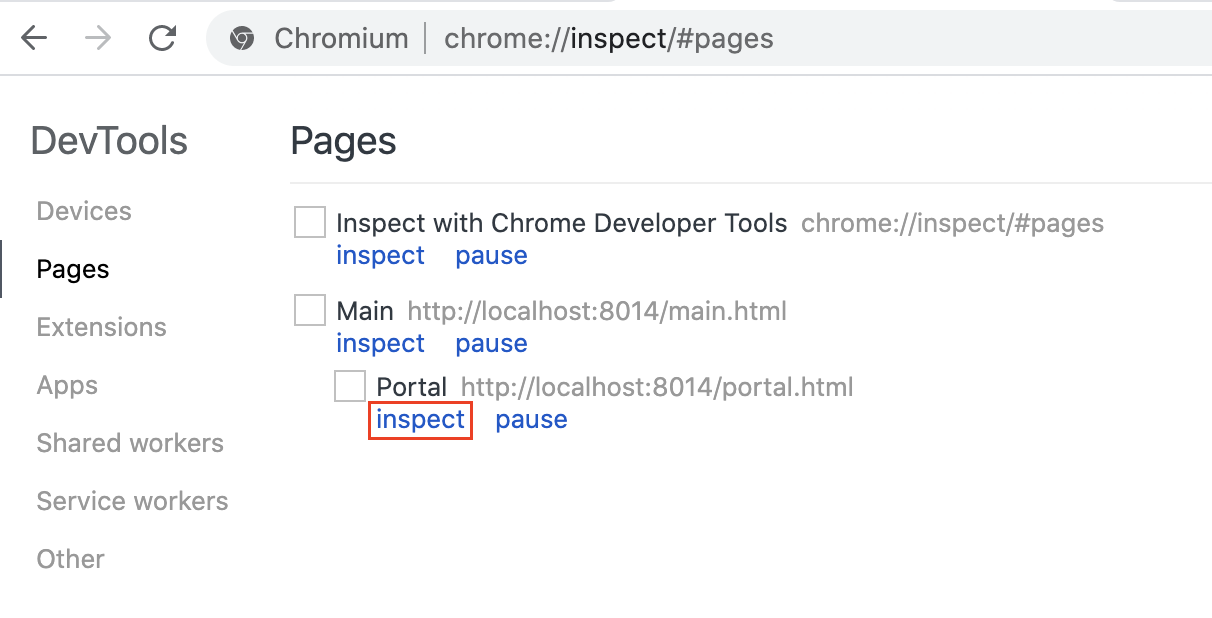Inspect the Main page

click(380, 343)
